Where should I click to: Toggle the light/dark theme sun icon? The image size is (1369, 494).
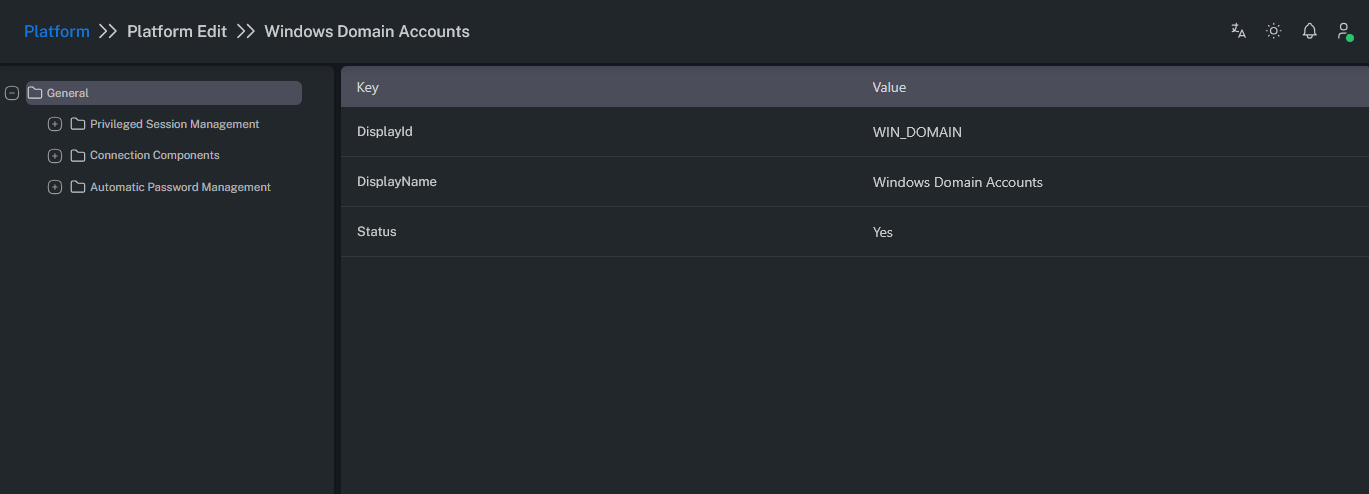(x=1273, y=31)
